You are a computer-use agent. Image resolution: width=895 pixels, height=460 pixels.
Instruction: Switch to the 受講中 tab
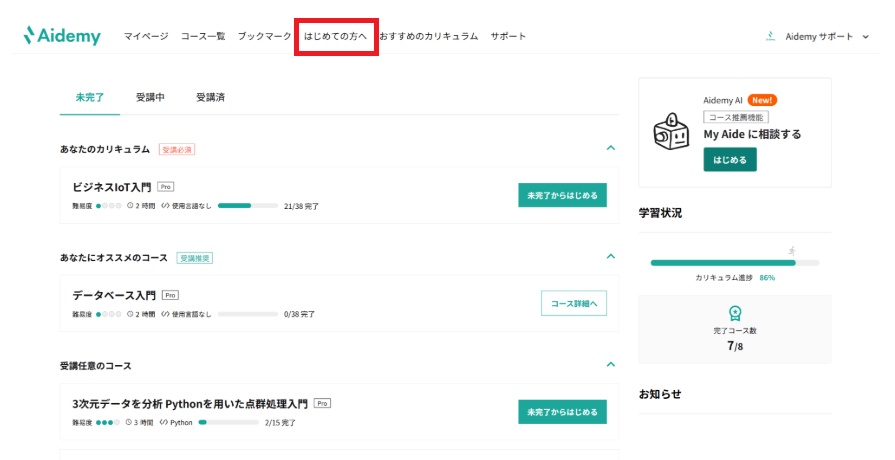point(150,97)
